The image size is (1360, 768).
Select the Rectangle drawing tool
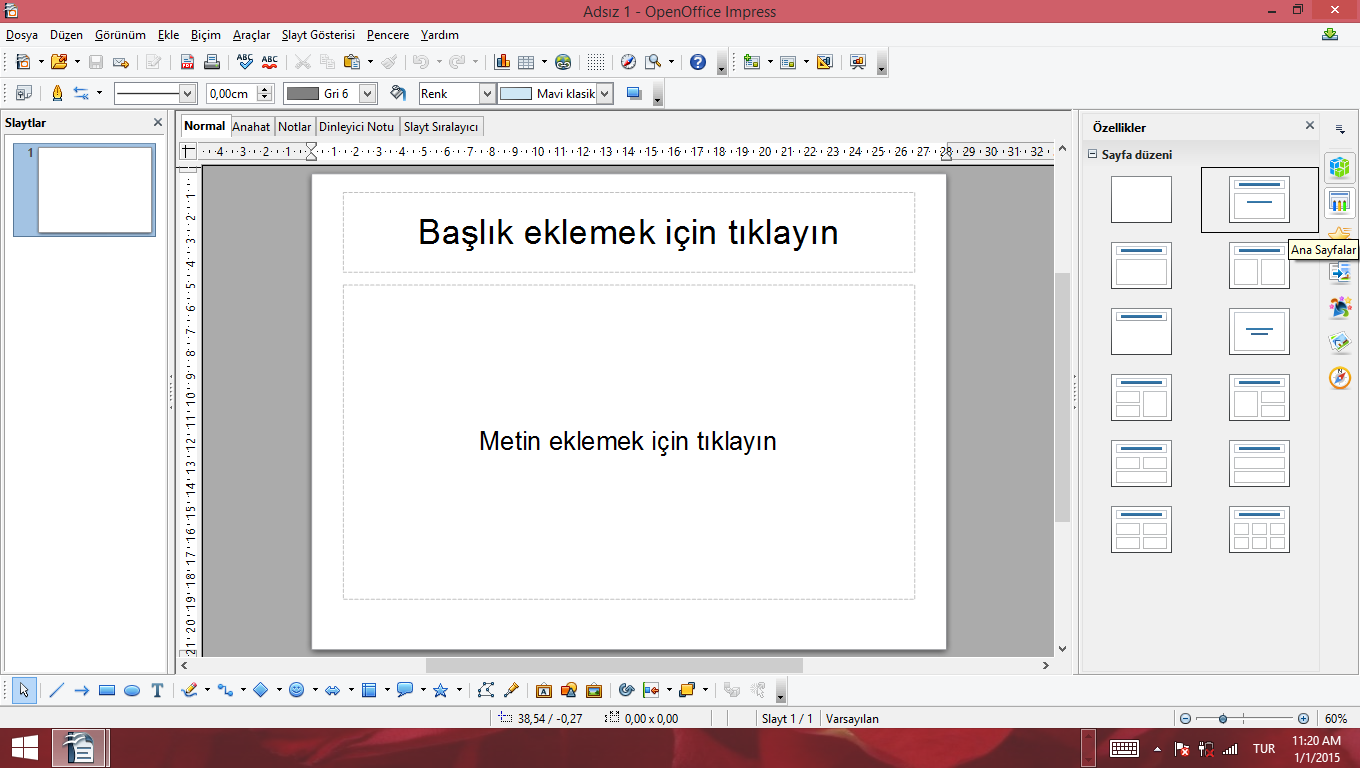pos(107,690)
